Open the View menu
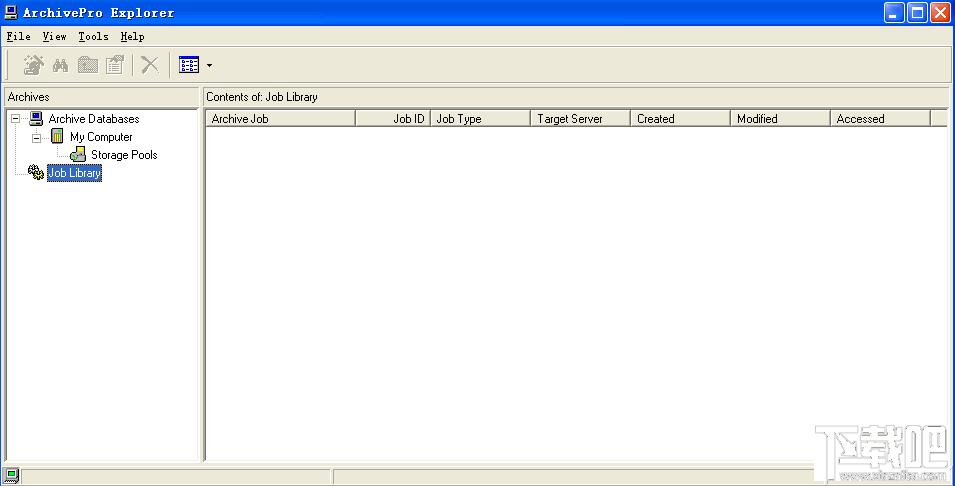 click(54, 37)
